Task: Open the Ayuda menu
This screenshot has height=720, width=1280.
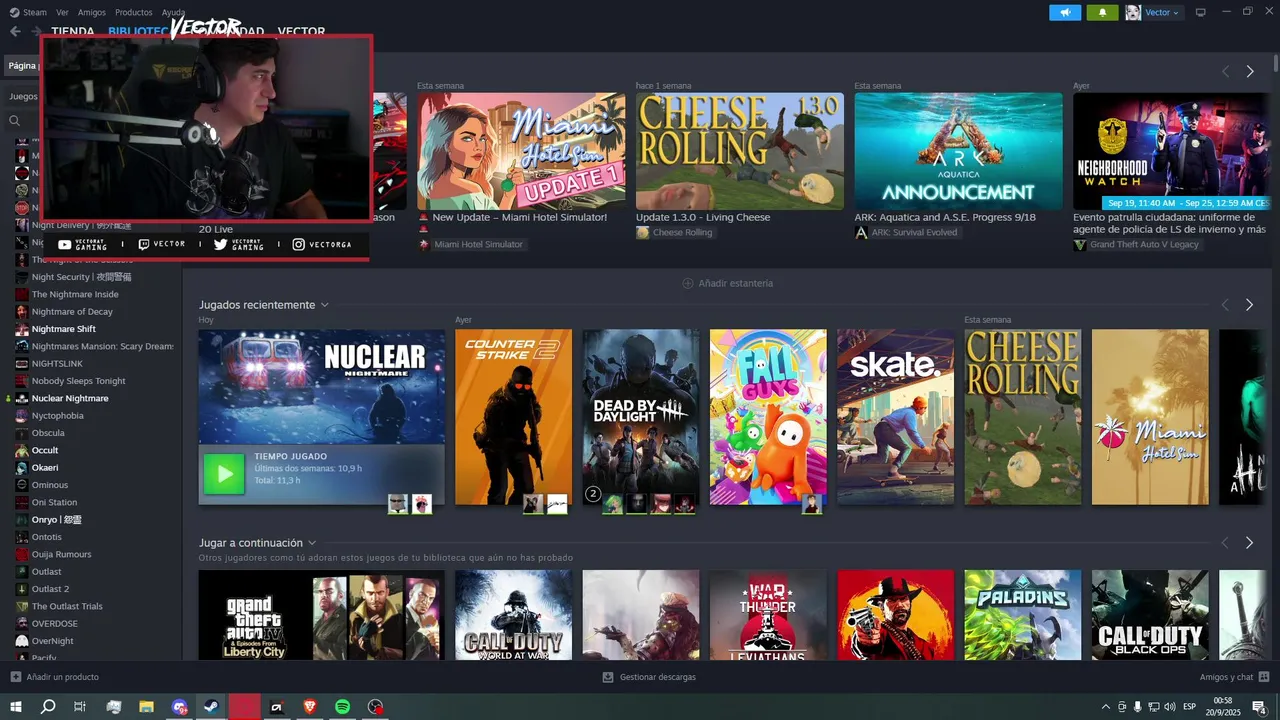Action: (x=173, y=12)
